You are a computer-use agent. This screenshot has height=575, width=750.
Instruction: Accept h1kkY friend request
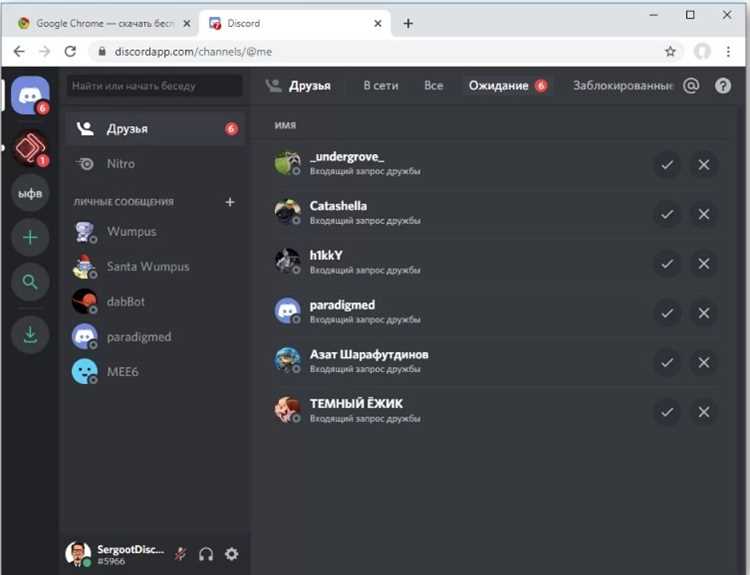click(667, 264)
